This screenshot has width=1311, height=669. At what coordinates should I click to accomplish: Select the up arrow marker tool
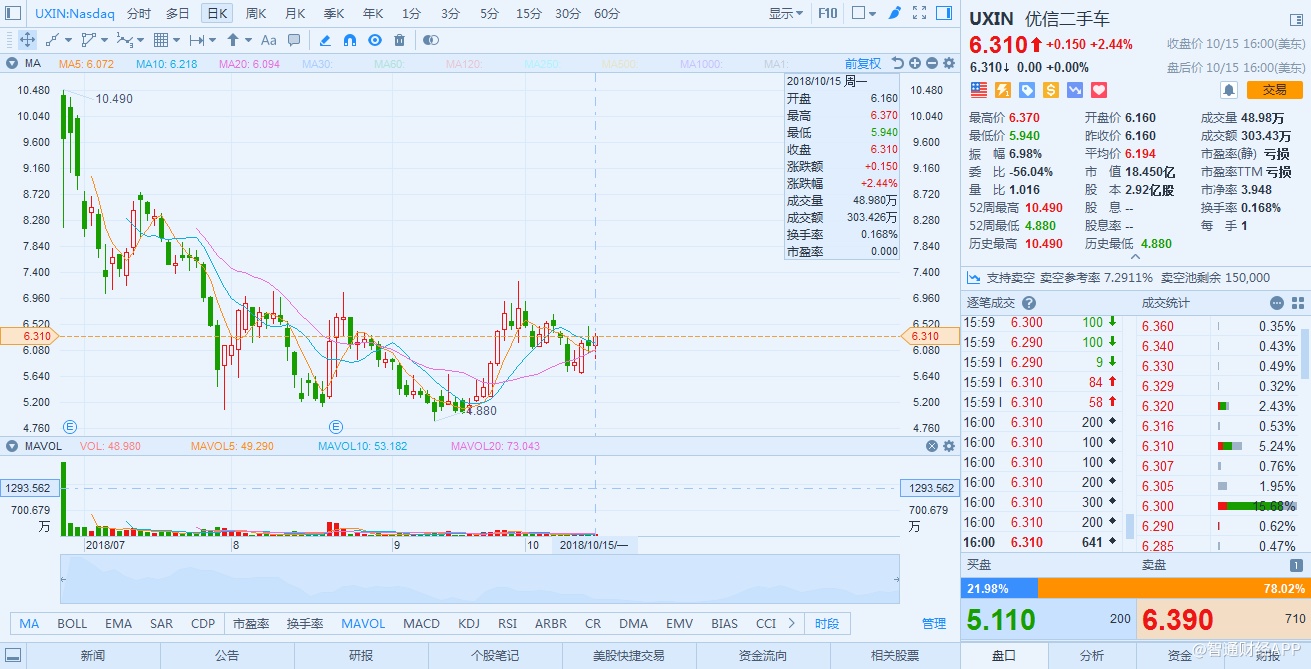pos(233,40)
